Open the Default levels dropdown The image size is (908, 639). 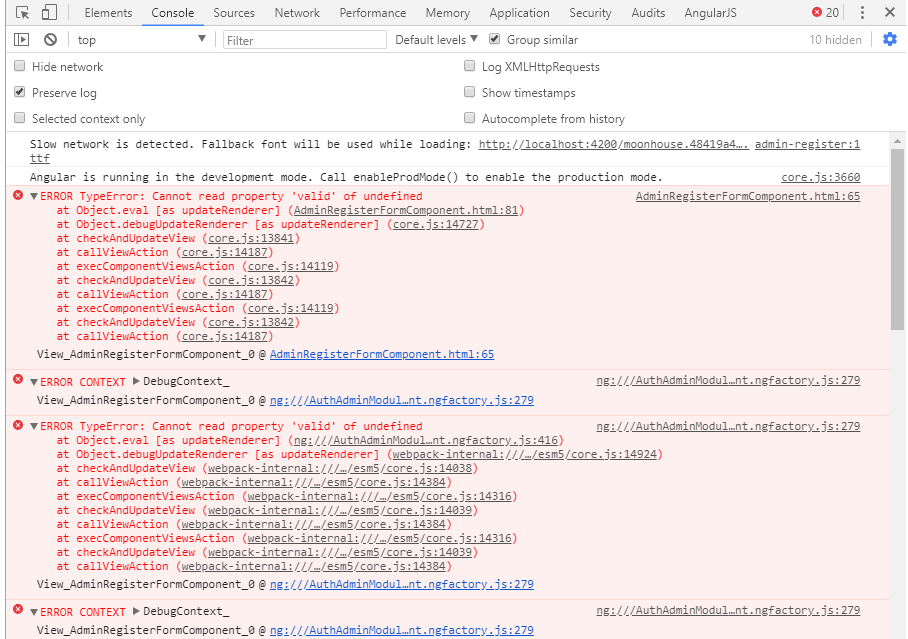(x=436, y=39)
